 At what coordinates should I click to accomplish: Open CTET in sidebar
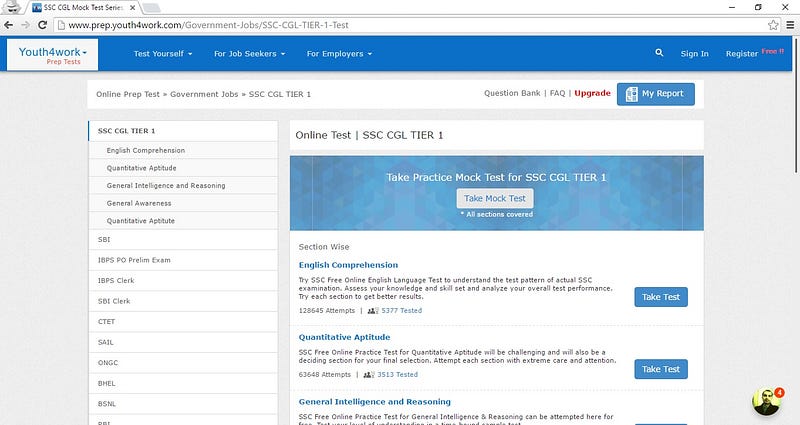183,321
